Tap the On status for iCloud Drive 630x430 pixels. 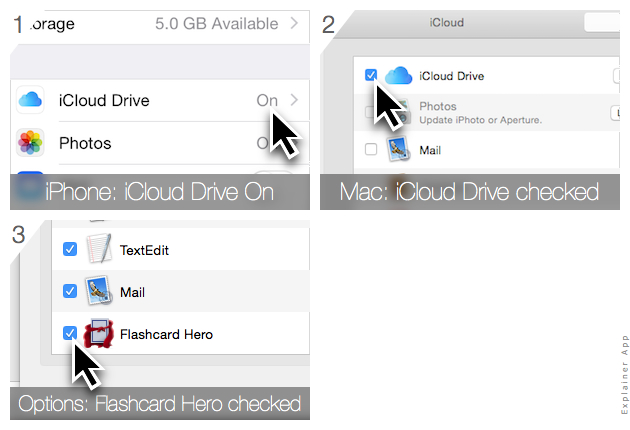coord(267,100)
